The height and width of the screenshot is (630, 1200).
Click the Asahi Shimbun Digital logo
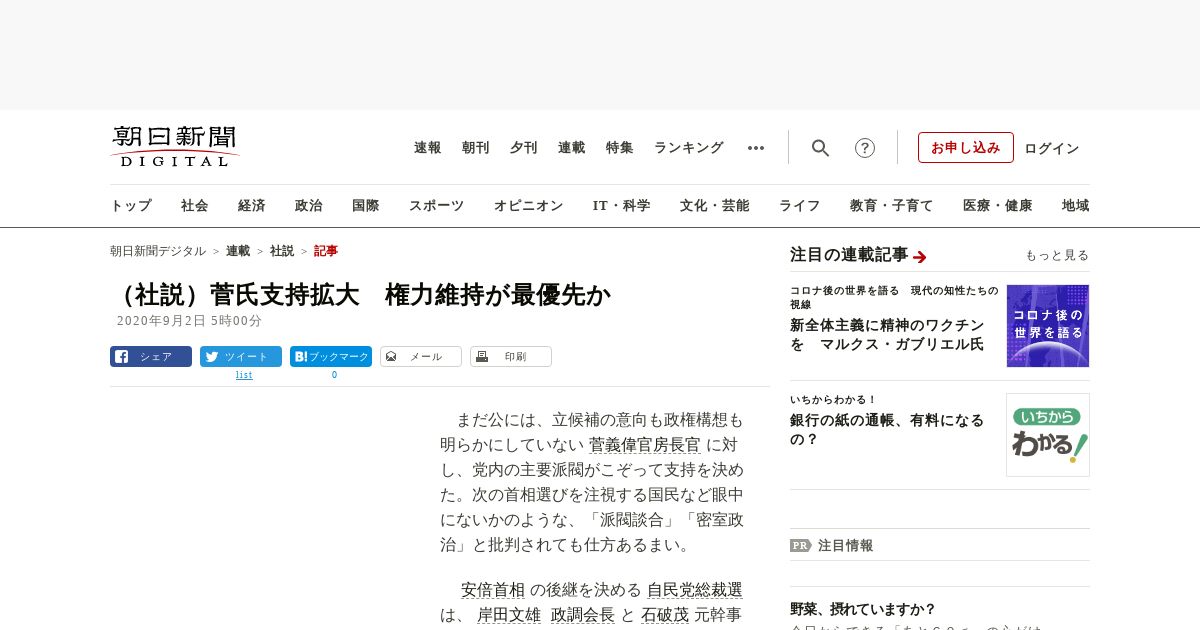click(175, 146)
